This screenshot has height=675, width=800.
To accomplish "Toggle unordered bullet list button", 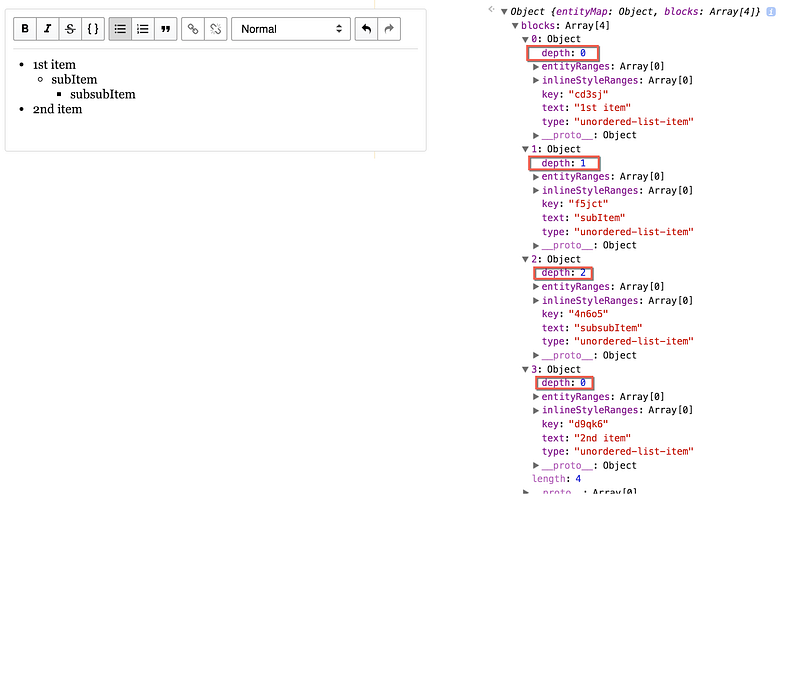I will point(120,29).
